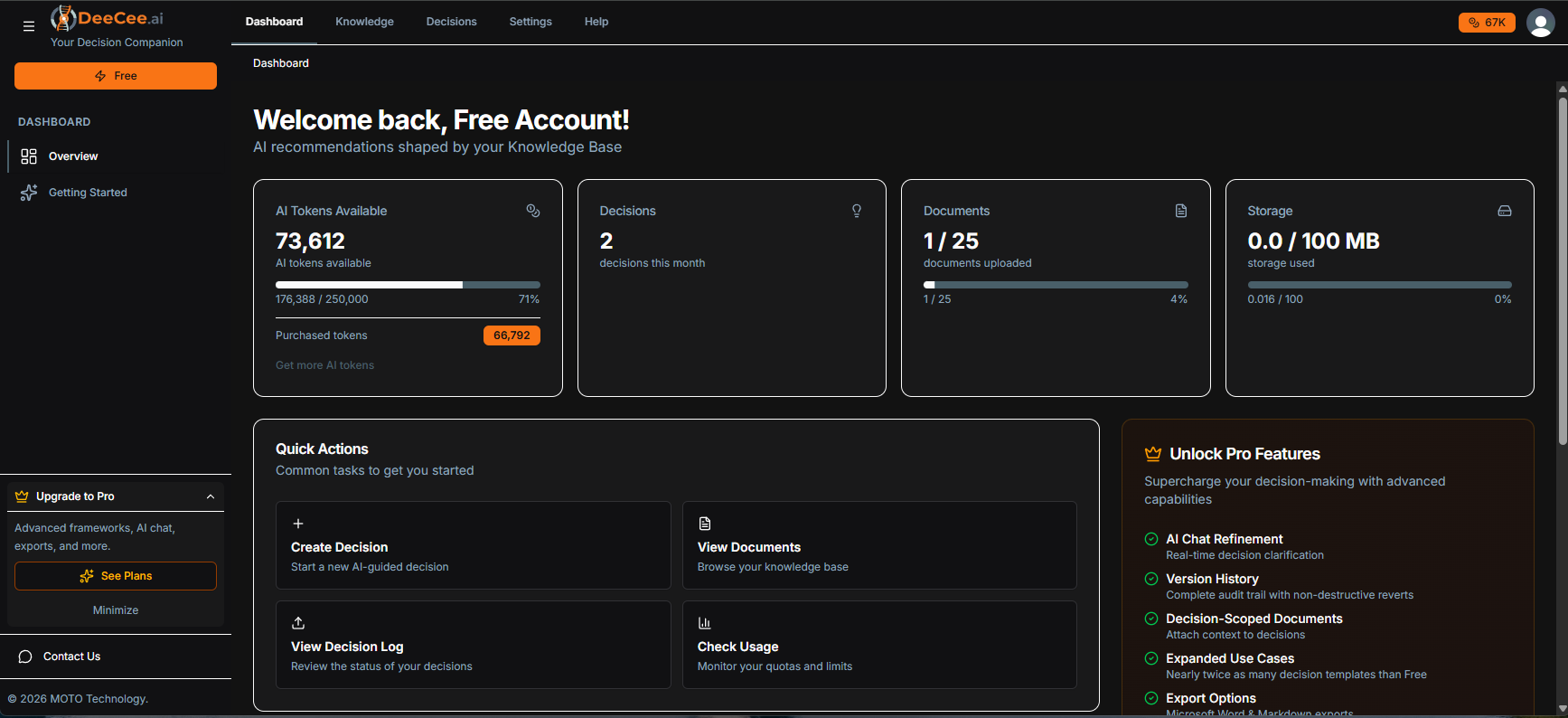Open the Knowledge tab

coord(364,22)
